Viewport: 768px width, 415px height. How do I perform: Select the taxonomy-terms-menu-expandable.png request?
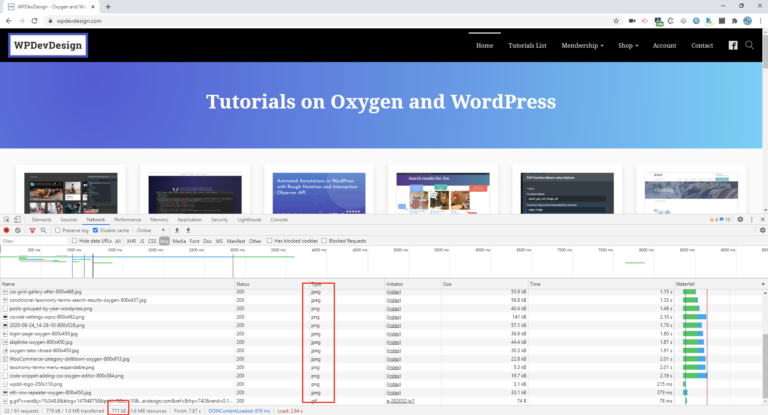pyautogui.click(x=52, y=367)
